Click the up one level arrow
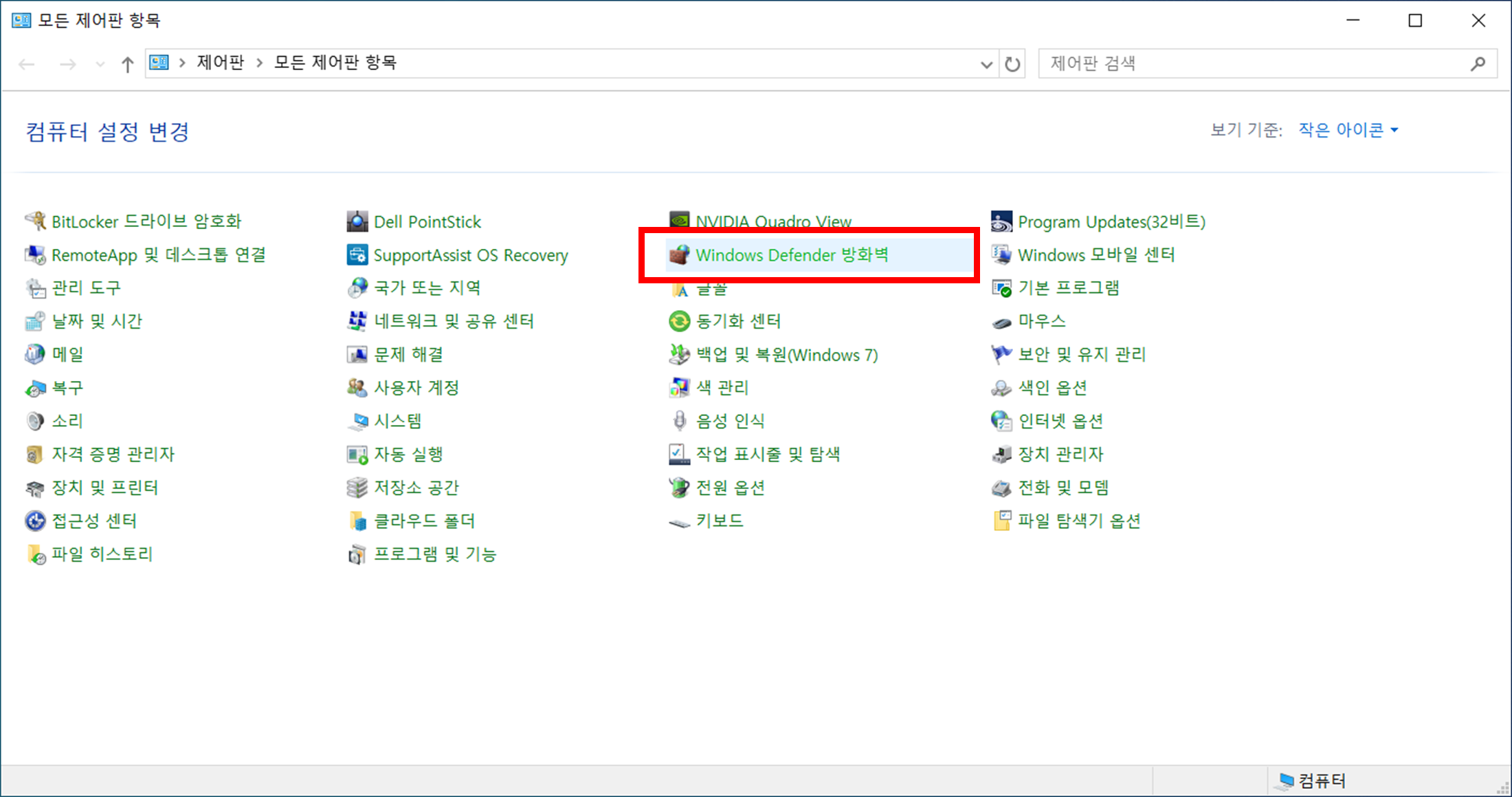Viewport: 1512px width, 797px height. 127,64
